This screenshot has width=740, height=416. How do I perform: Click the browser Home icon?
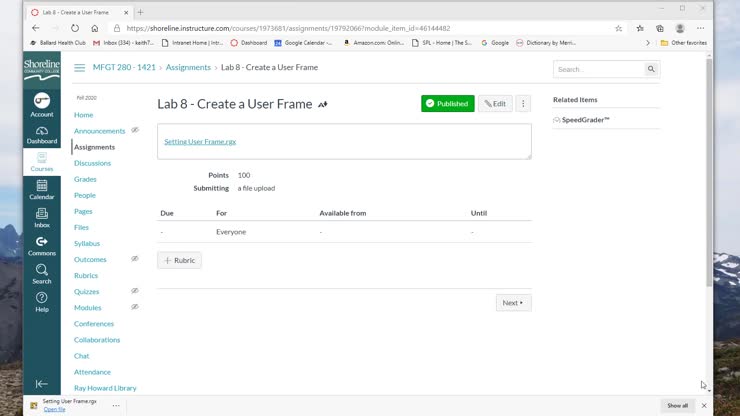pos(94,28)
